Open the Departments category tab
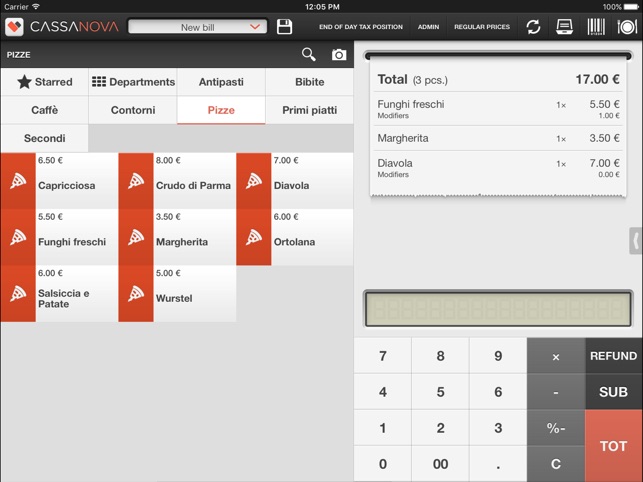This screenshot has height=482, width=643. point(133,82)
